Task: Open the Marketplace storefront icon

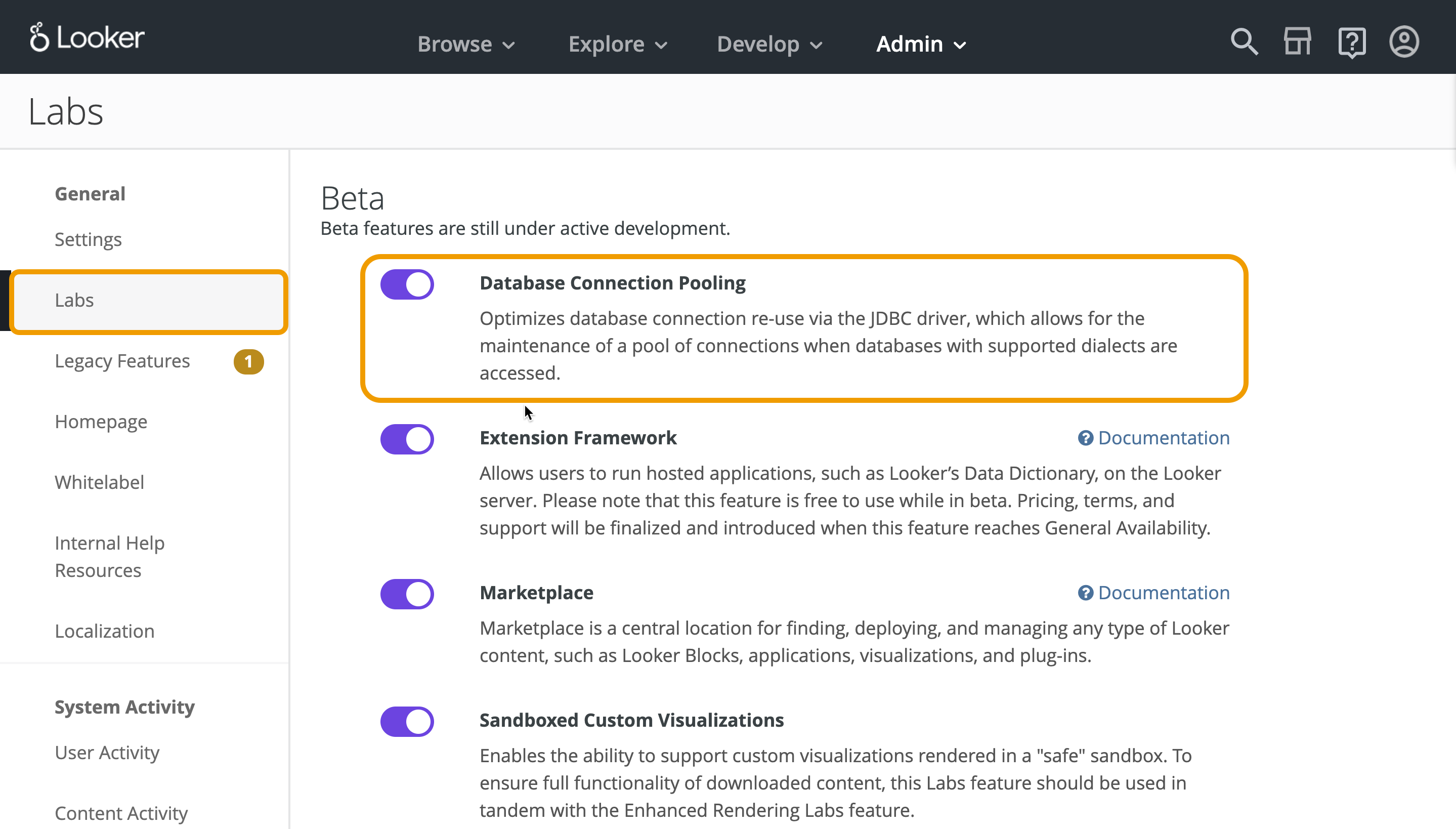Action: (x=1297, y=42)
